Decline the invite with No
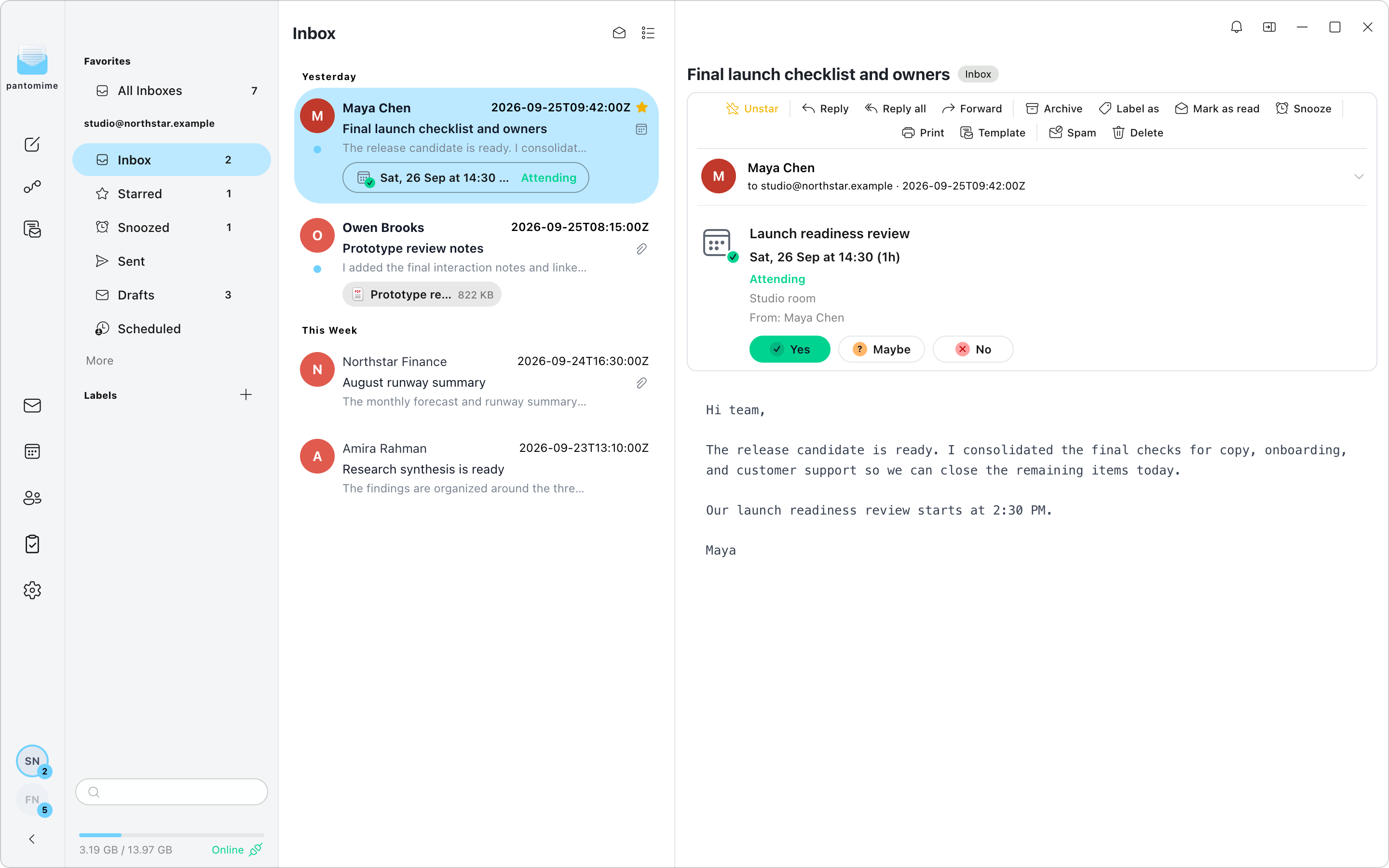1389x868 pixels. (x=973, y=349)
